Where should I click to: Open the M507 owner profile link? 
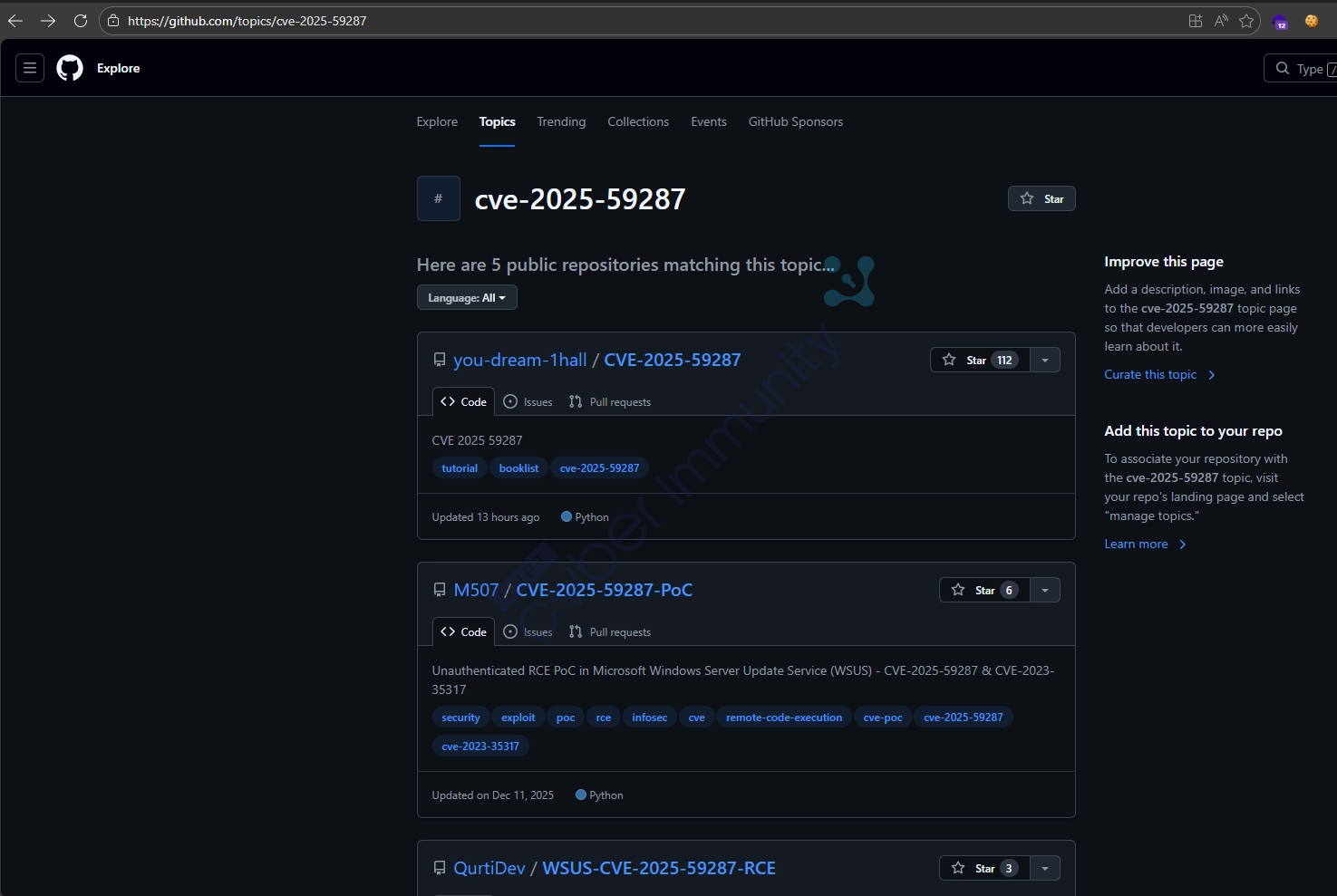pos(476,590)
